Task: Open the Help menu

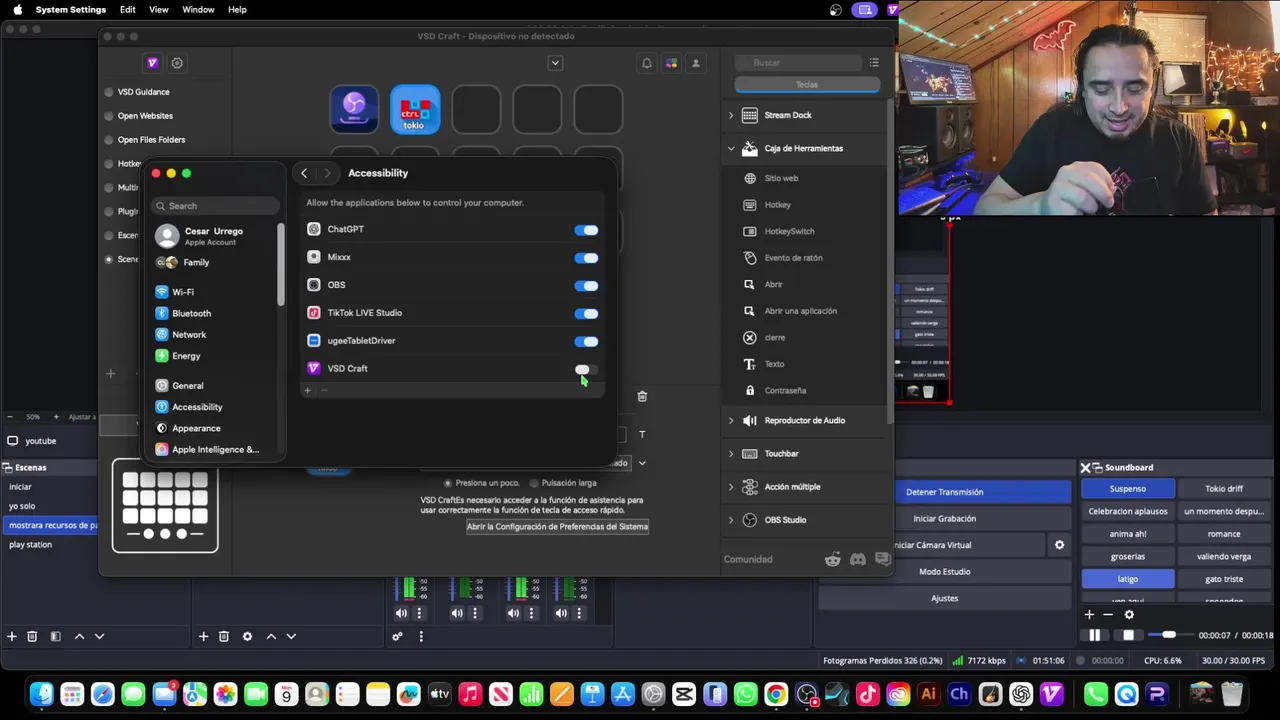Action: coord(237,9)
